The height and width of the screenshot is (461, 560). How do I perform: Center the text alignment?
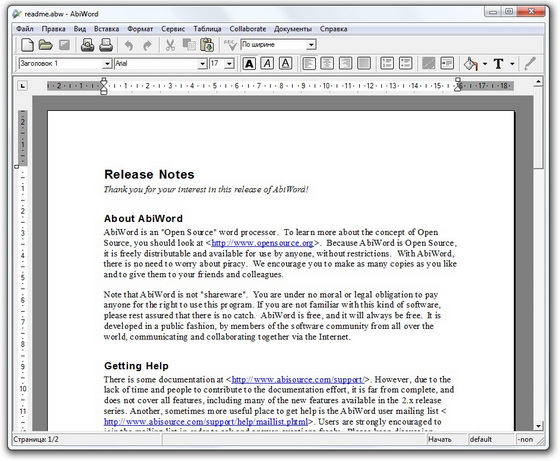point(327,64)
